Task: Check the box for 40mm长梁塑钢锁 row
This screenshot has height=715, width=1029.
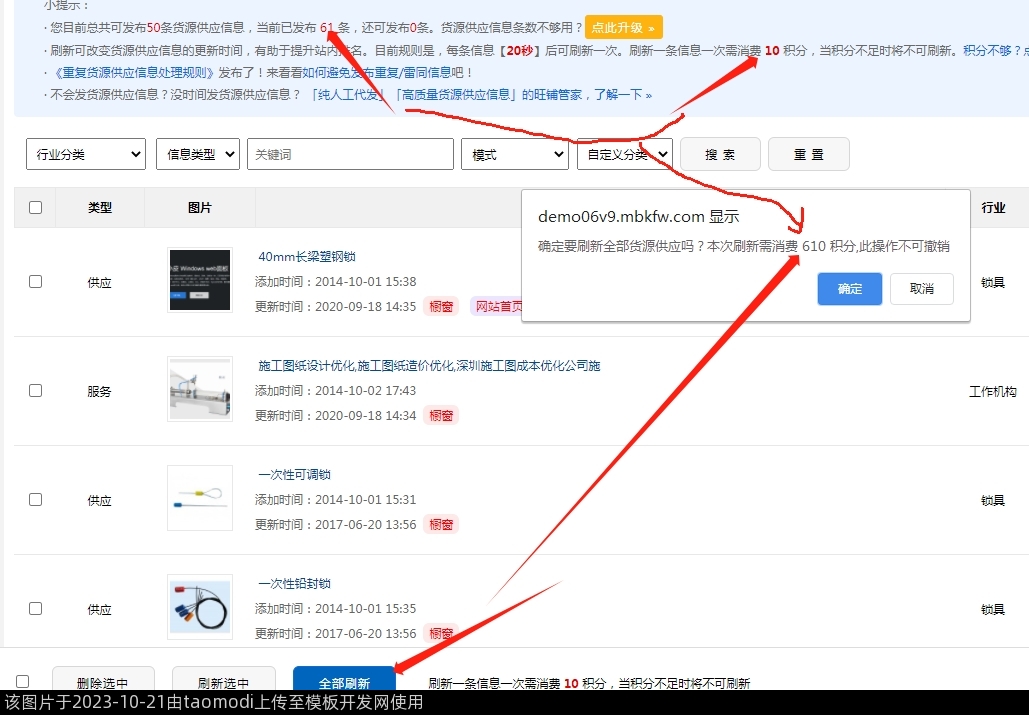Action: (36, 282)
